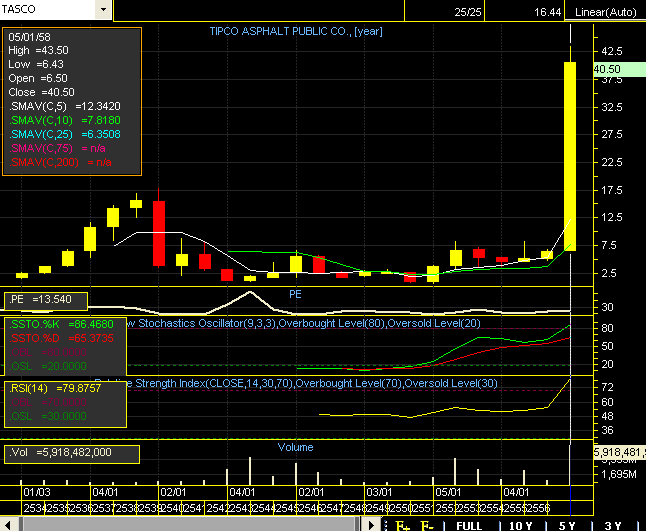Click the .SSTO.%D =65.3735 value
Image resolution: width=646 pixels, height=531 pixels.
61,338
